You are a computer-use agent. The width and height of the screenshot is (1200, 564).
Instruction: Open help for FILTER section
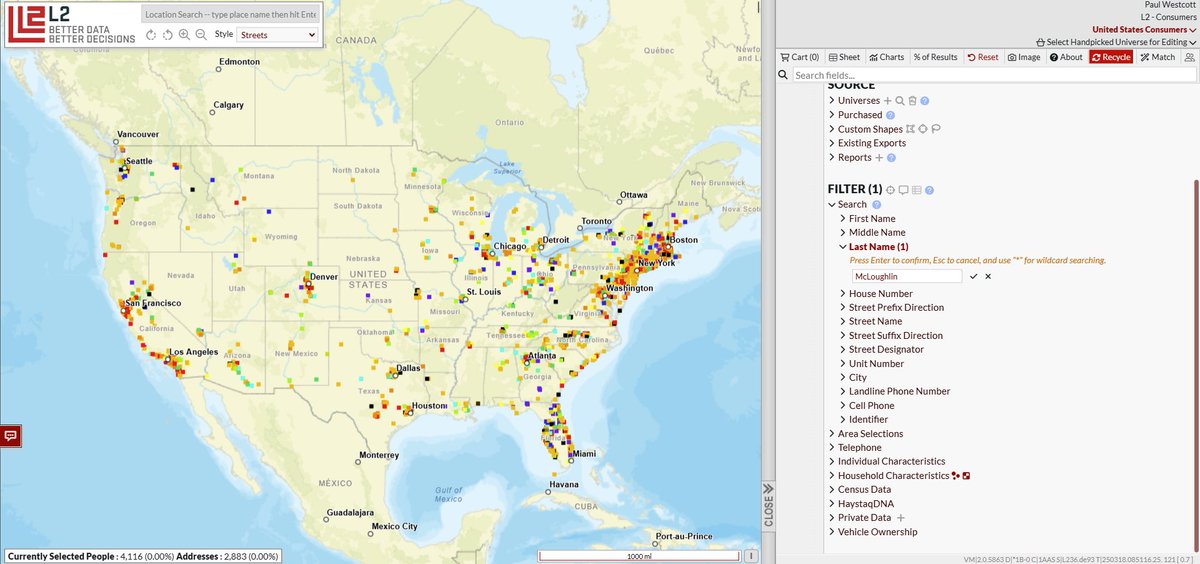tap(929, 190)
